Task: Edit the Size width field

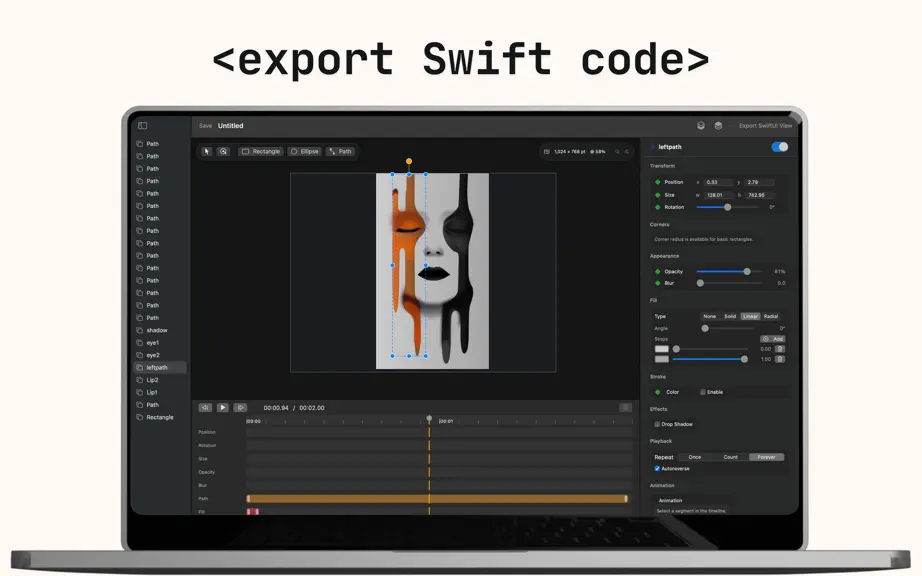Action: [719, 195]
